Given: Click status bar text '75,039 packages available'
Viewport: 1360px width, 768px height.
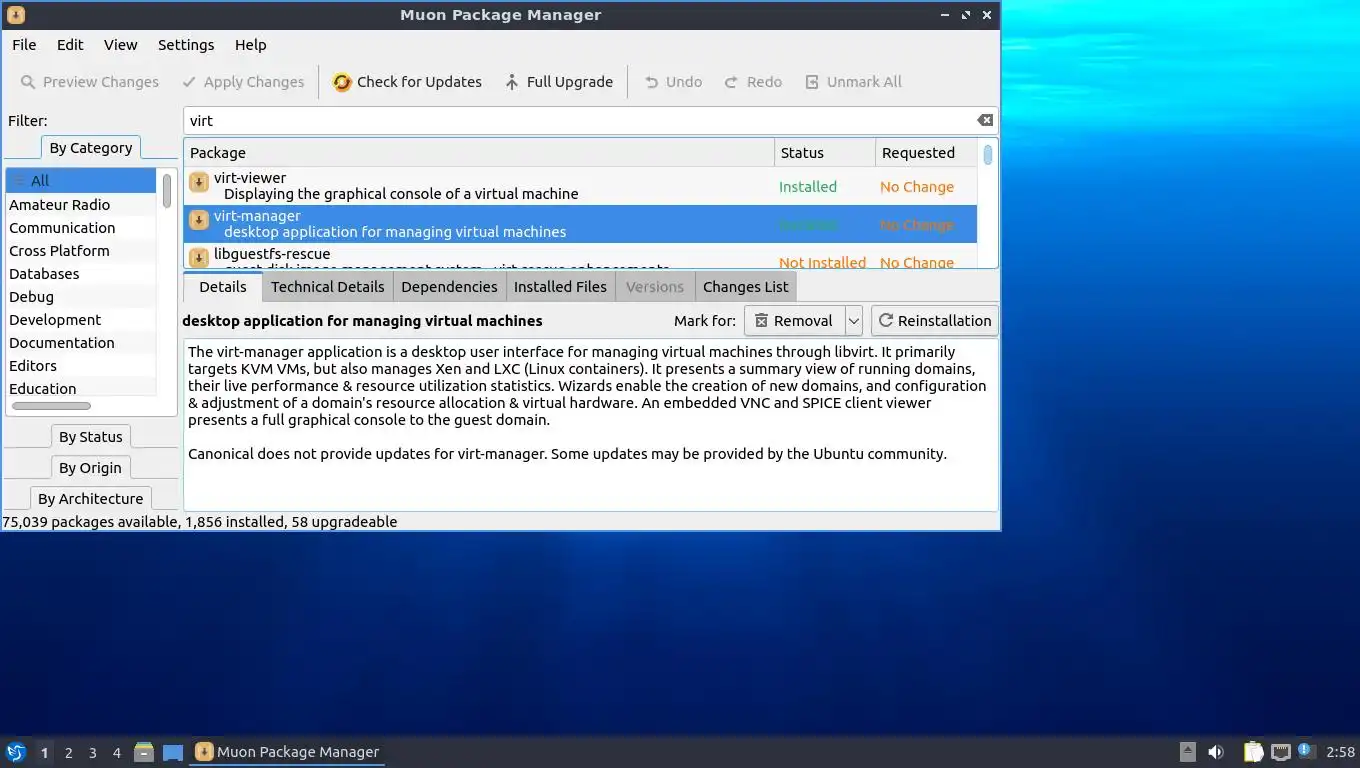Looking at the screenshot, I should click(90, 522).
